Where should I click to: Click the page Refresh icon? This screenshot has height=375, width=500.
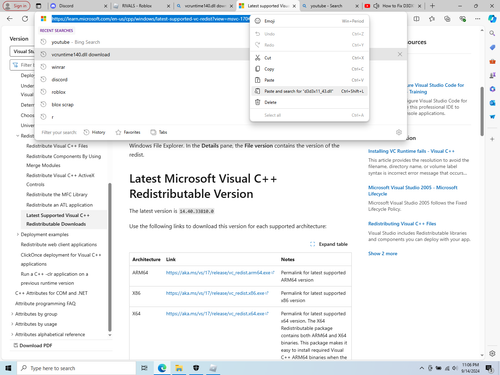[x=25, y=19]
